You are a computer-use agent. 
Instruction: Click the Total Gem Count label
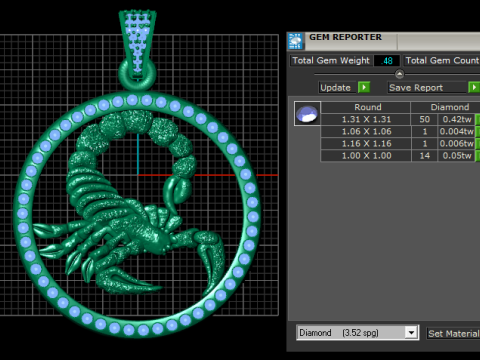point(442,61)
